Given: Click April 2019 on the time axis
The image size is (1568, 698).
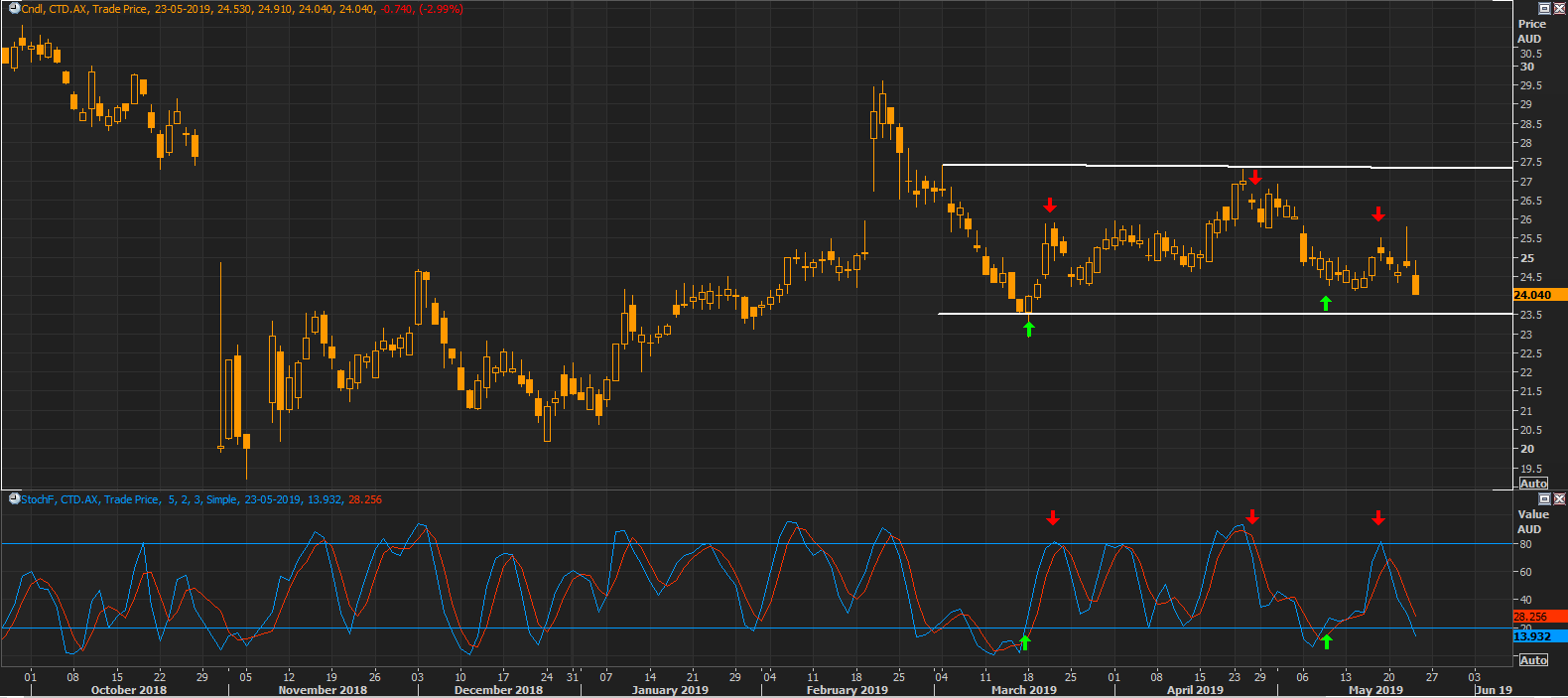Looking at the screenshot, I should tap(1195, 690).
